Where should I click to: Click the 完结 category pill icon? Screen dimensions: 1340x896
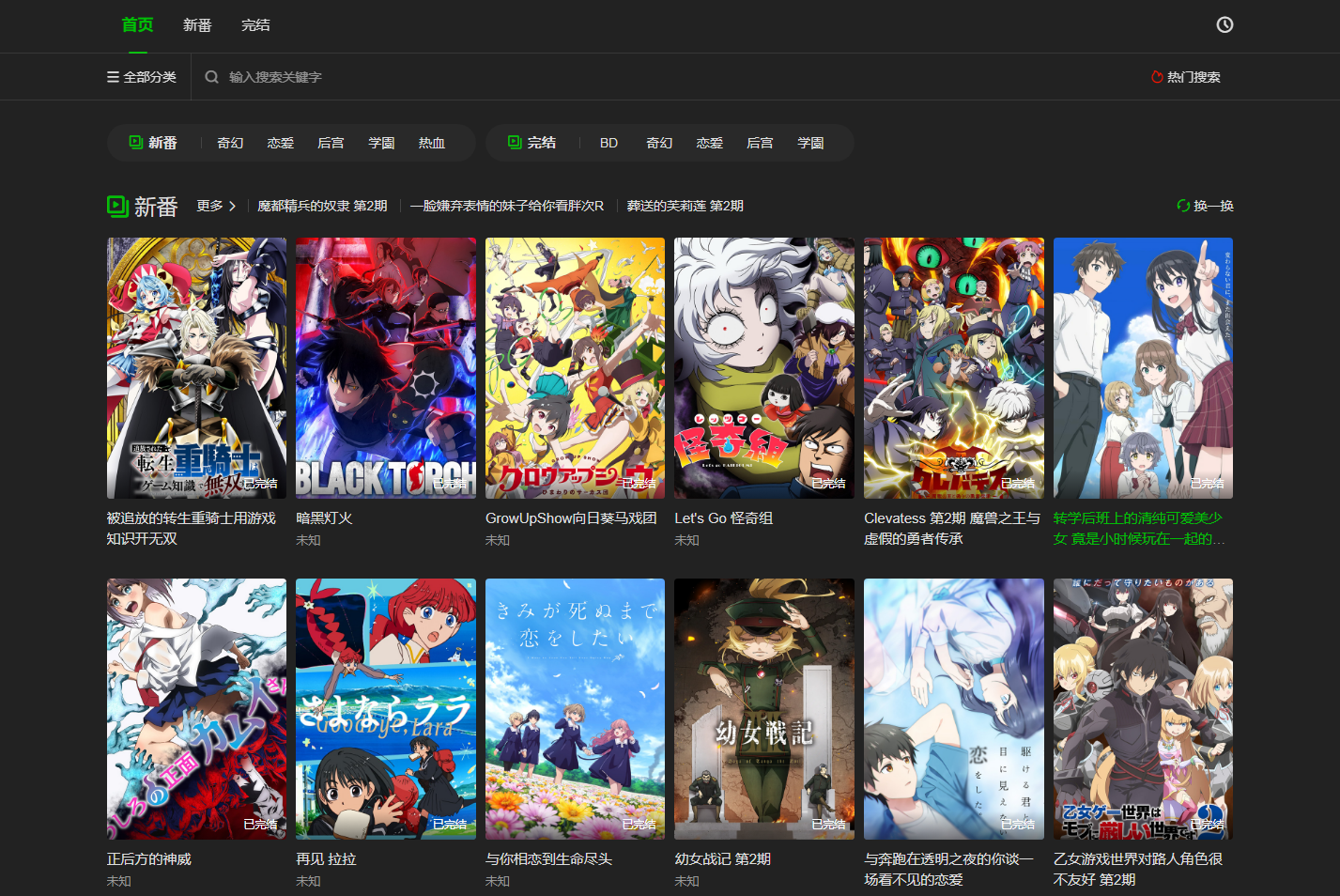[x=515, y=142]
